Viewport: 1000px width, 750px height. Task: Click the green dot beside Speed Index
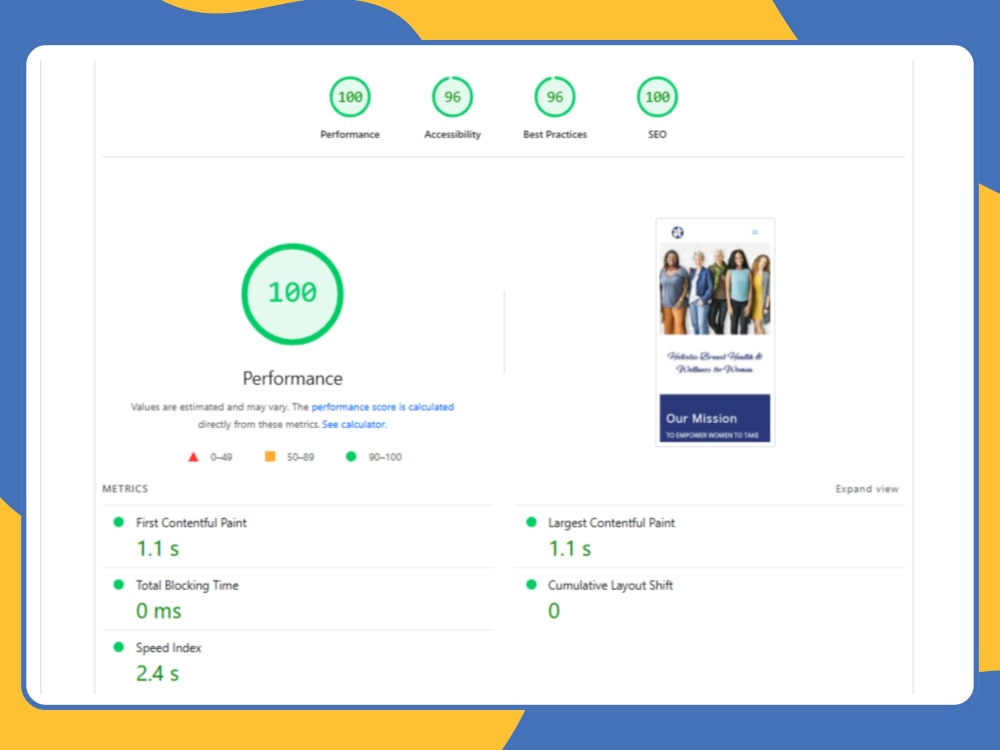(x=119, y=647)
